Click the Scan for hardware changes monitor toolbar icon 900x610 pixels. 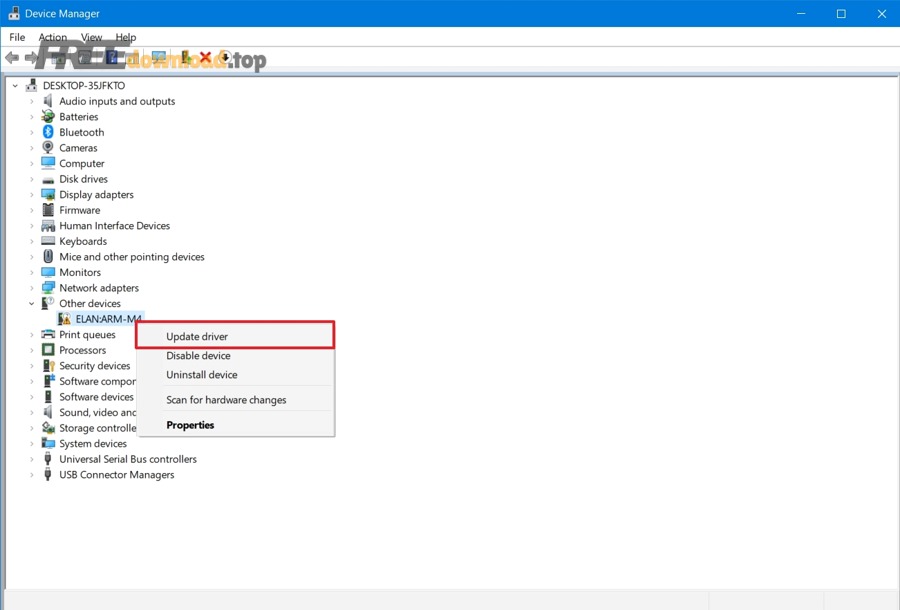pos(159,57)
